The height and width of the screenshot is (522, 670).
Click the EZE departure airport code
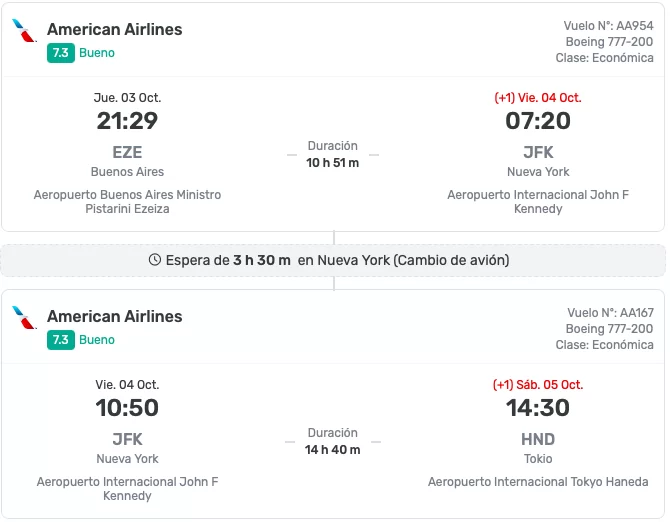127,153
